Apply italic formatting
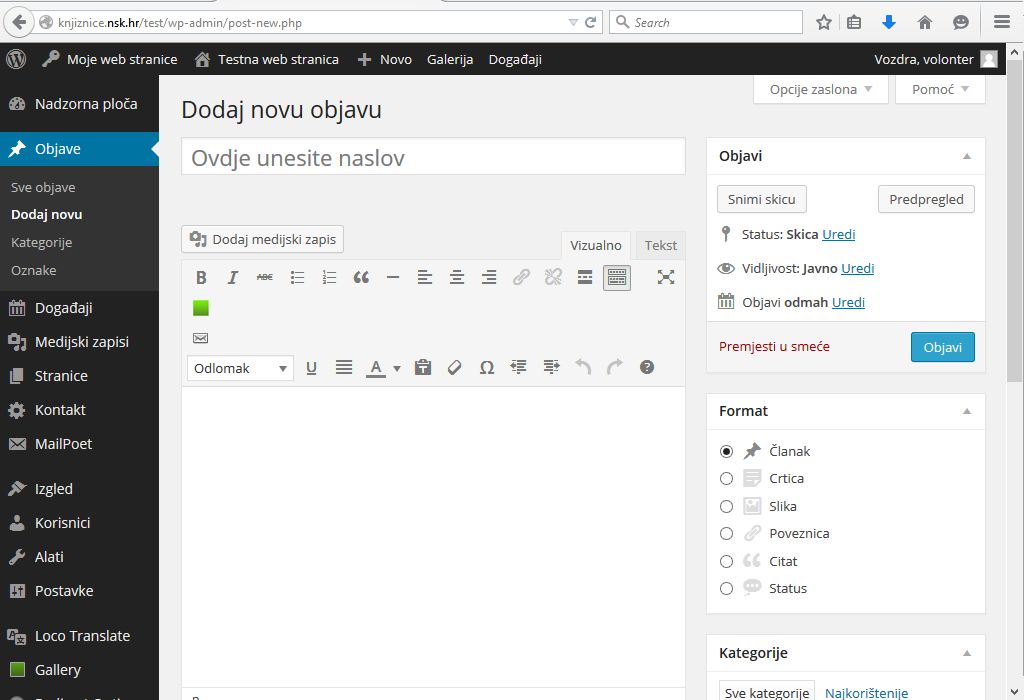 coord(232,278)
